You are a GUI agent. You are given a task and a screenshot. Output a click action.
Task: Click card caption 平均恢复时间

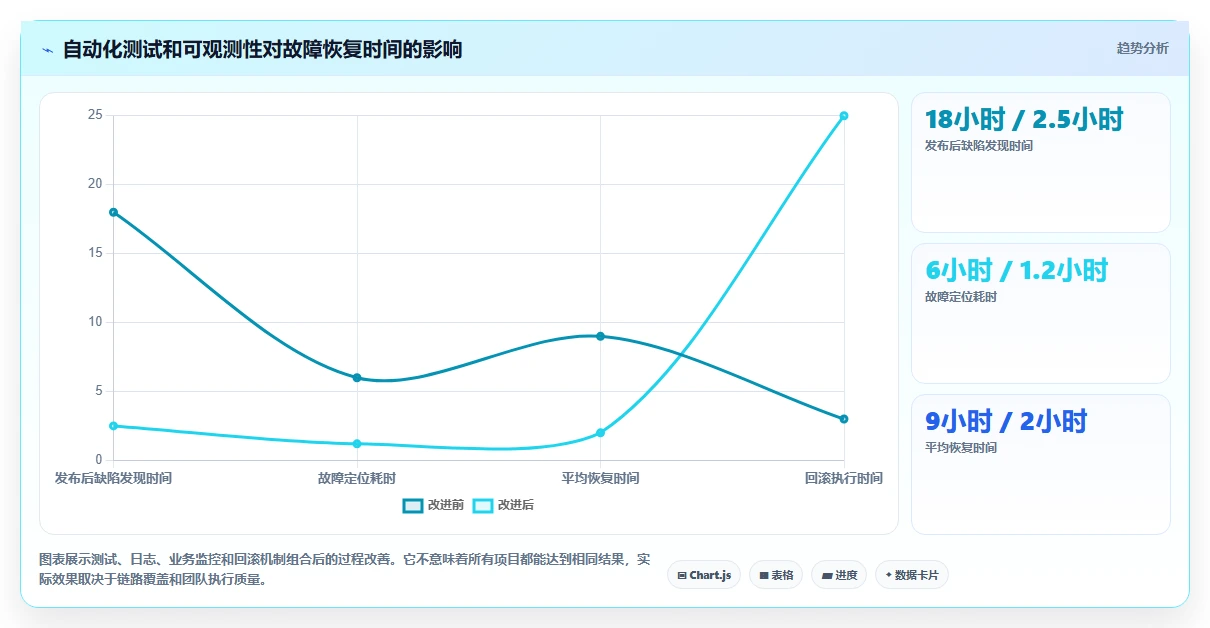961,448
